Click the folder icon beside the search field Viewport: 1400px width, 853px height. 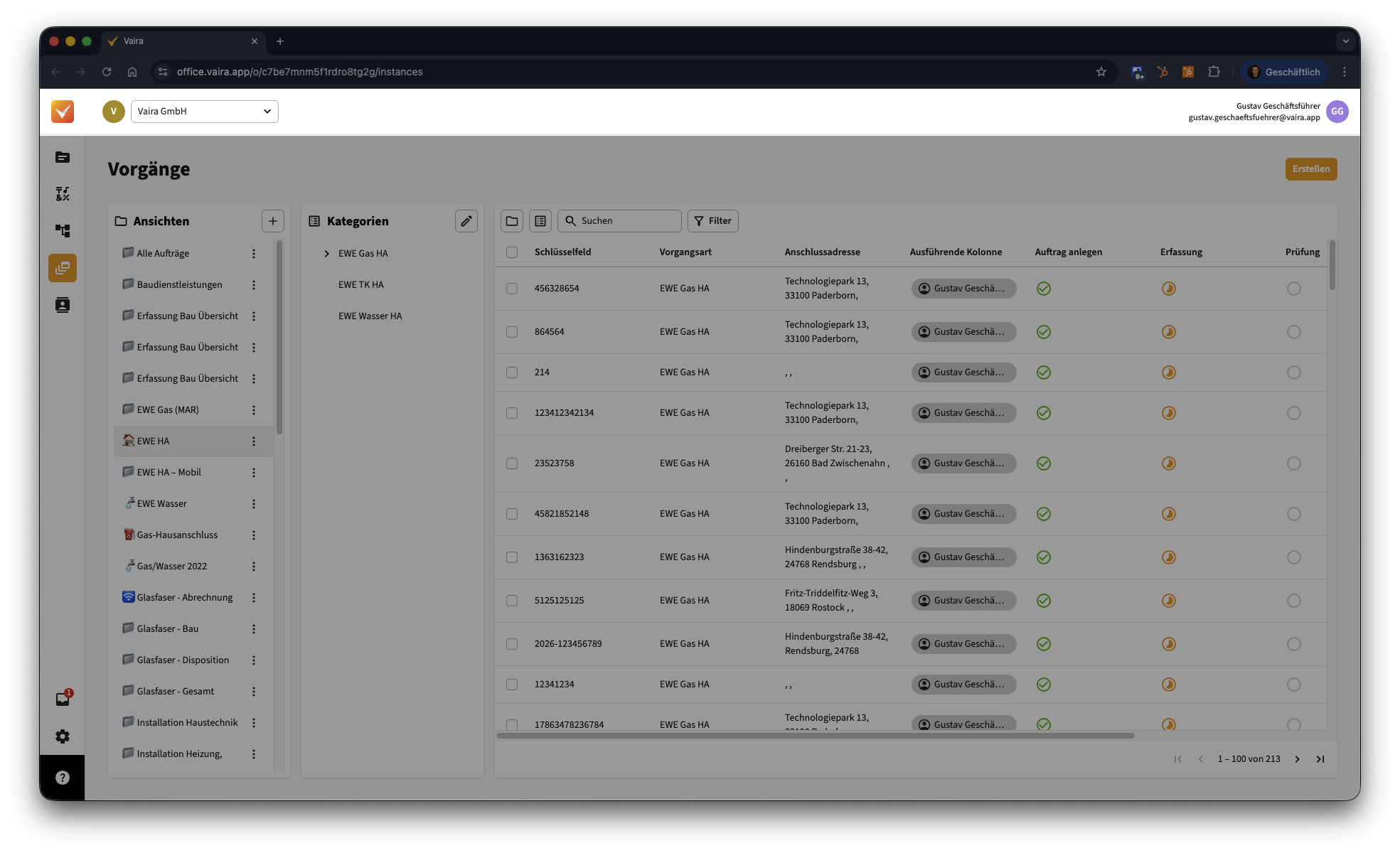512,221
